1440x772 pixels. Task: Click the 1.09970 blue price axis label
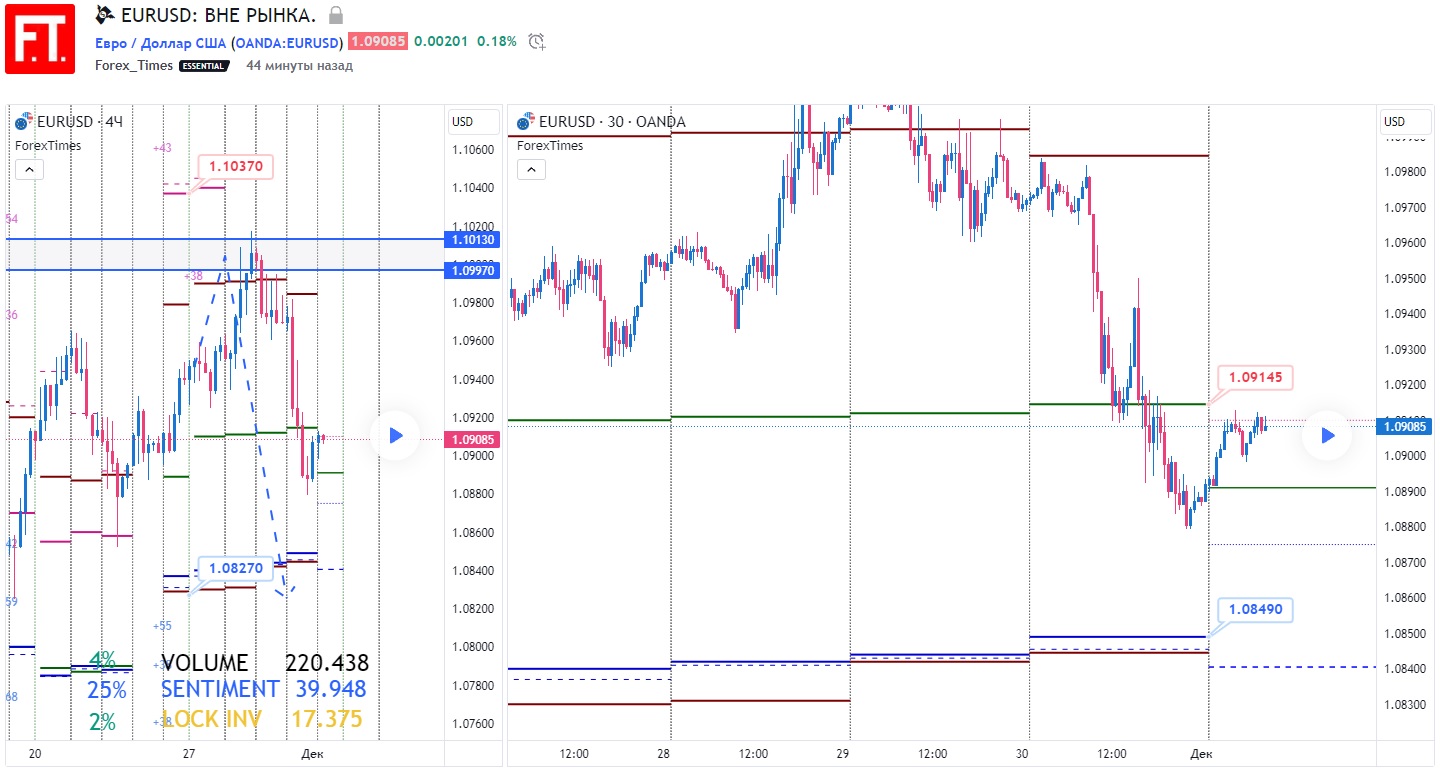(473, 270)
